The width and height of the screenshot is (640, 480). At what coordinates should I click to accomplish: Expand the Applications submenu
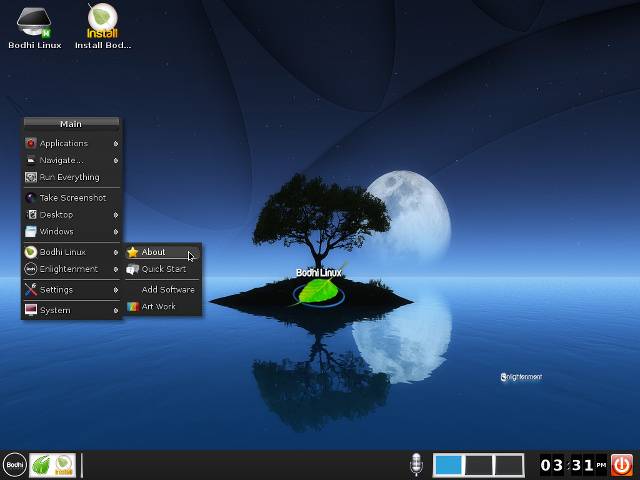(70, 143)
